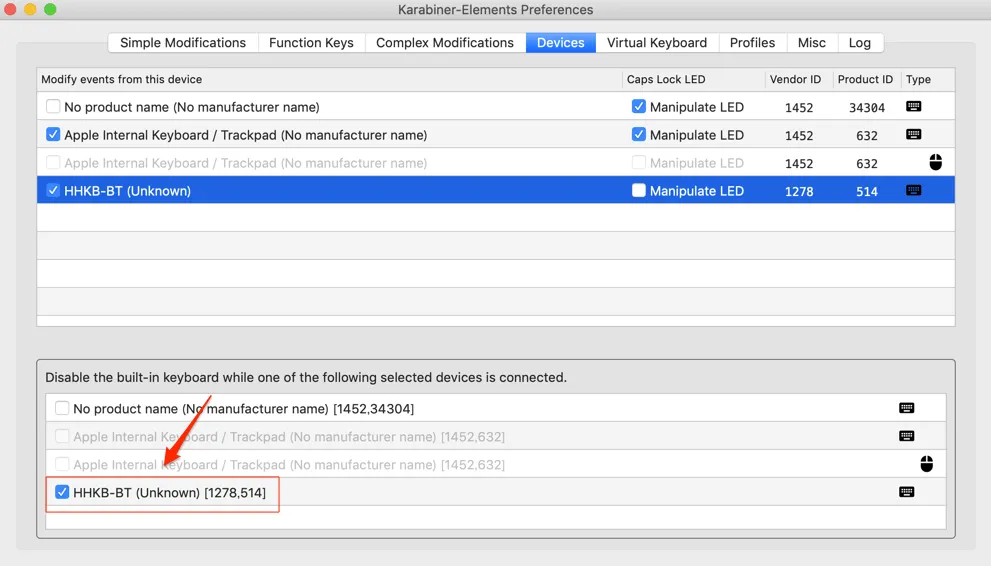This screenshot has width=991, height=566.
Task: Select the Function Keys tab
Action: (x=311, y=42)
